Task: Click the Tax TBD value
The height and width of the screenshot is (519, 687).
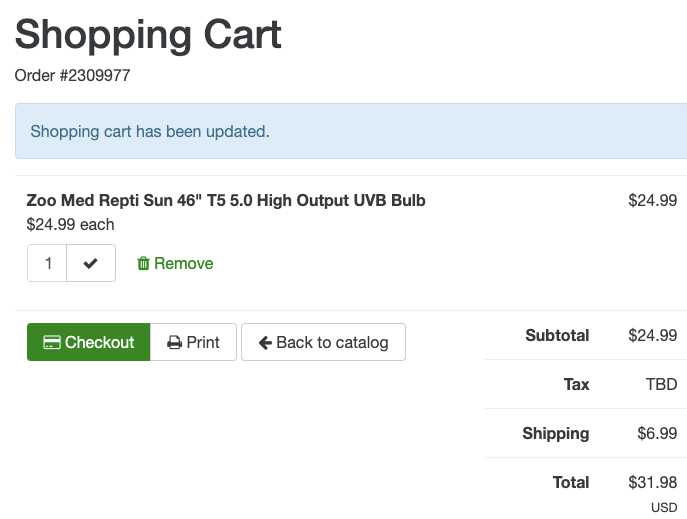Action: coord(661,384)
